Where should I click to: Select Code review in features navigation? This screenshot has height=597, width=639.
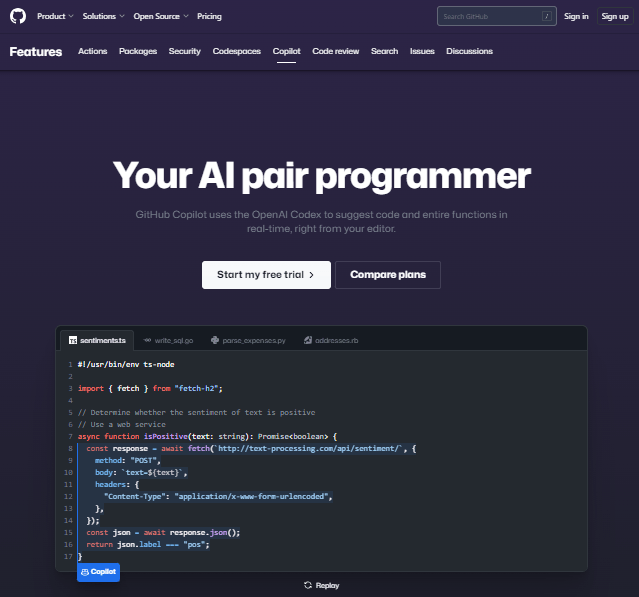click(x=336, y=51)
